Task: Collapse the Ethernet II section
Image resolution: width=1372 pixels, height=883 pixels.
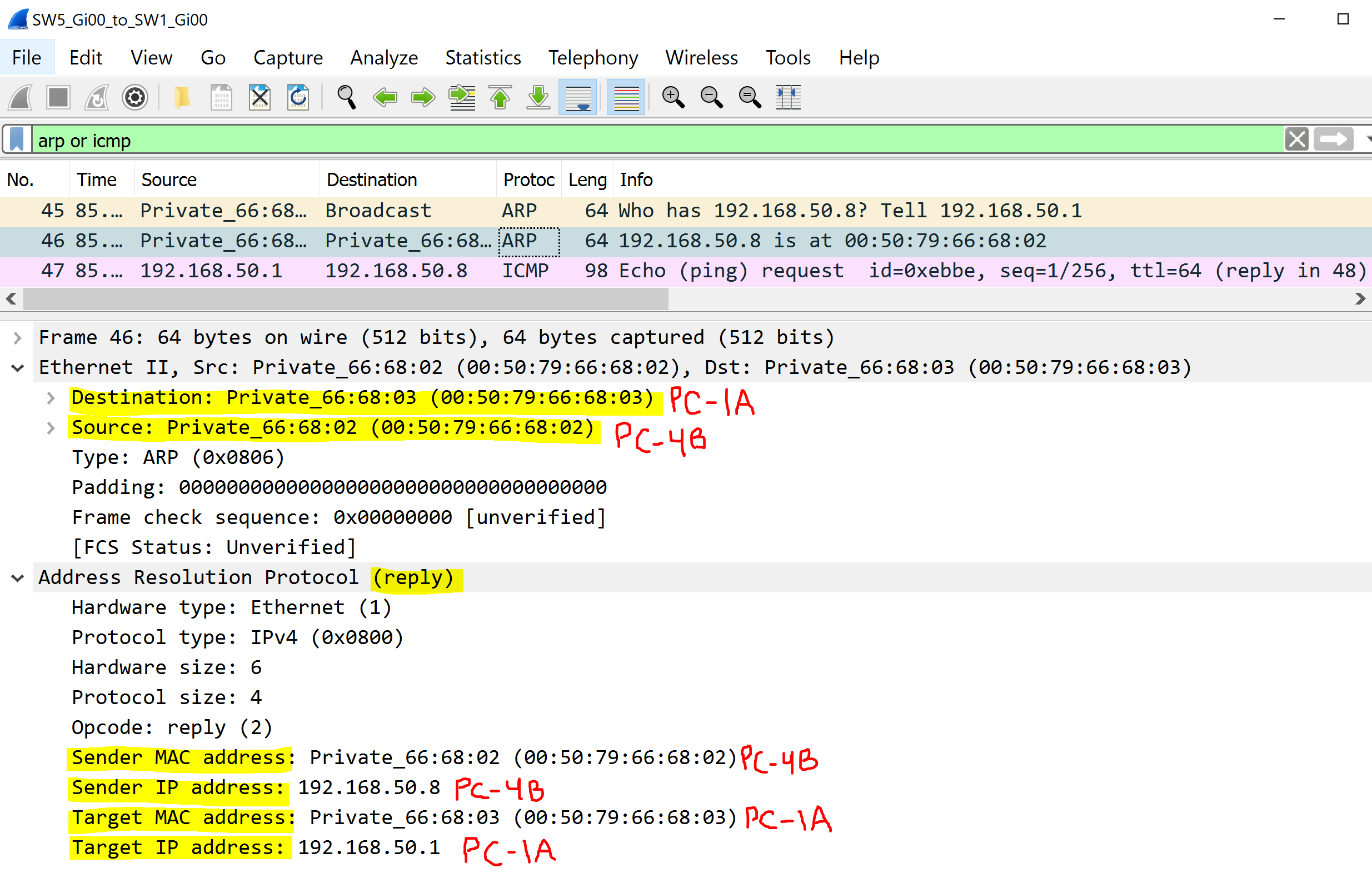Action: tap(17, 367)
